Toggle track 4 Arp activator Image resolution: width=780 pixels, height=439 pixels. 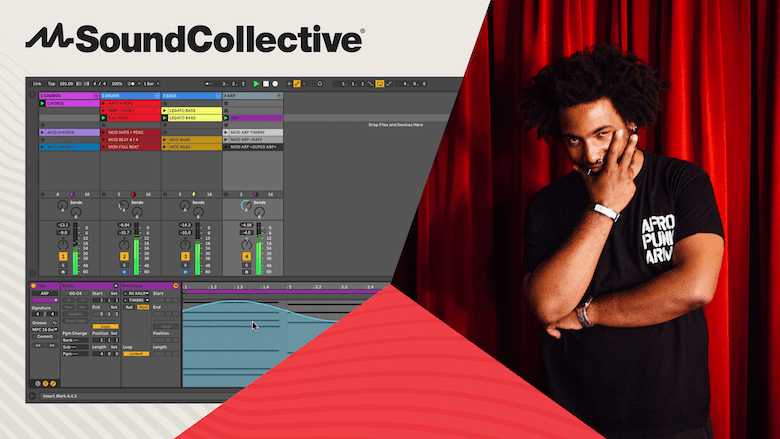(x=247, y=257)
